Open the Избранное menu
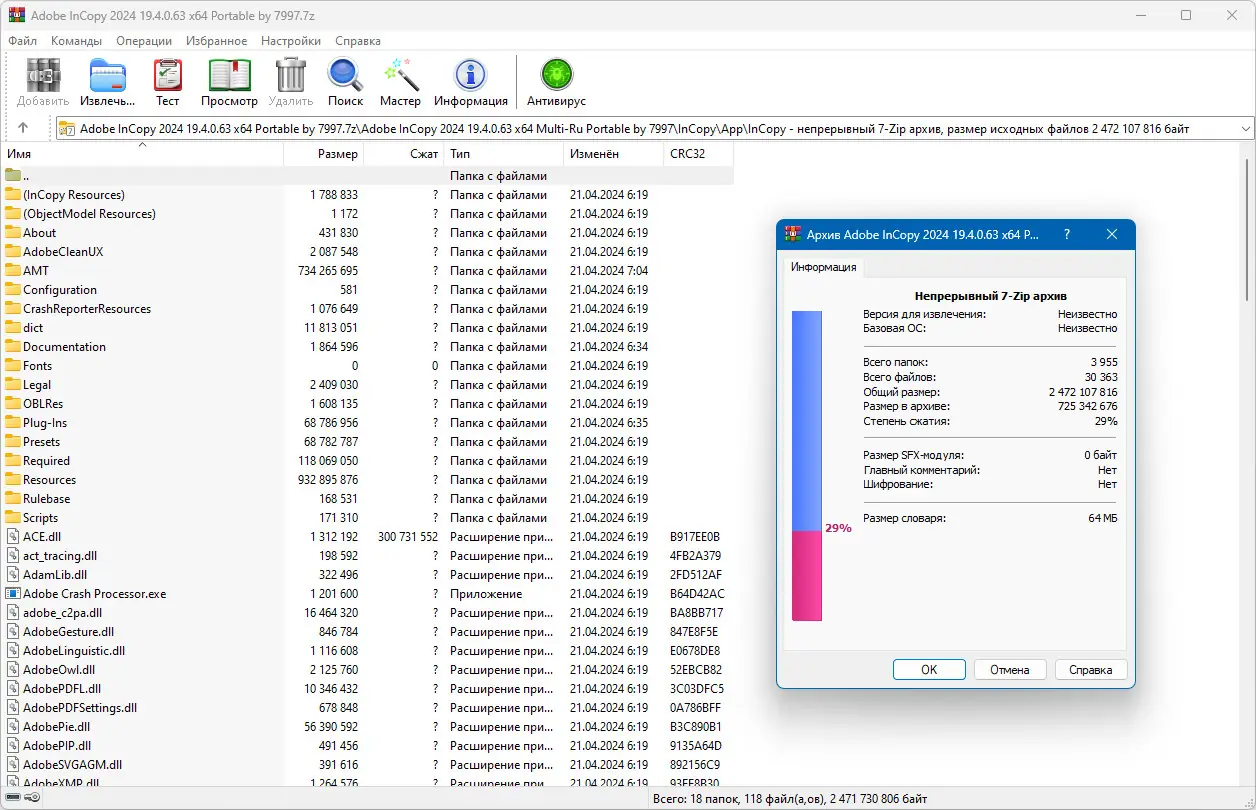 tap(216, 41)
